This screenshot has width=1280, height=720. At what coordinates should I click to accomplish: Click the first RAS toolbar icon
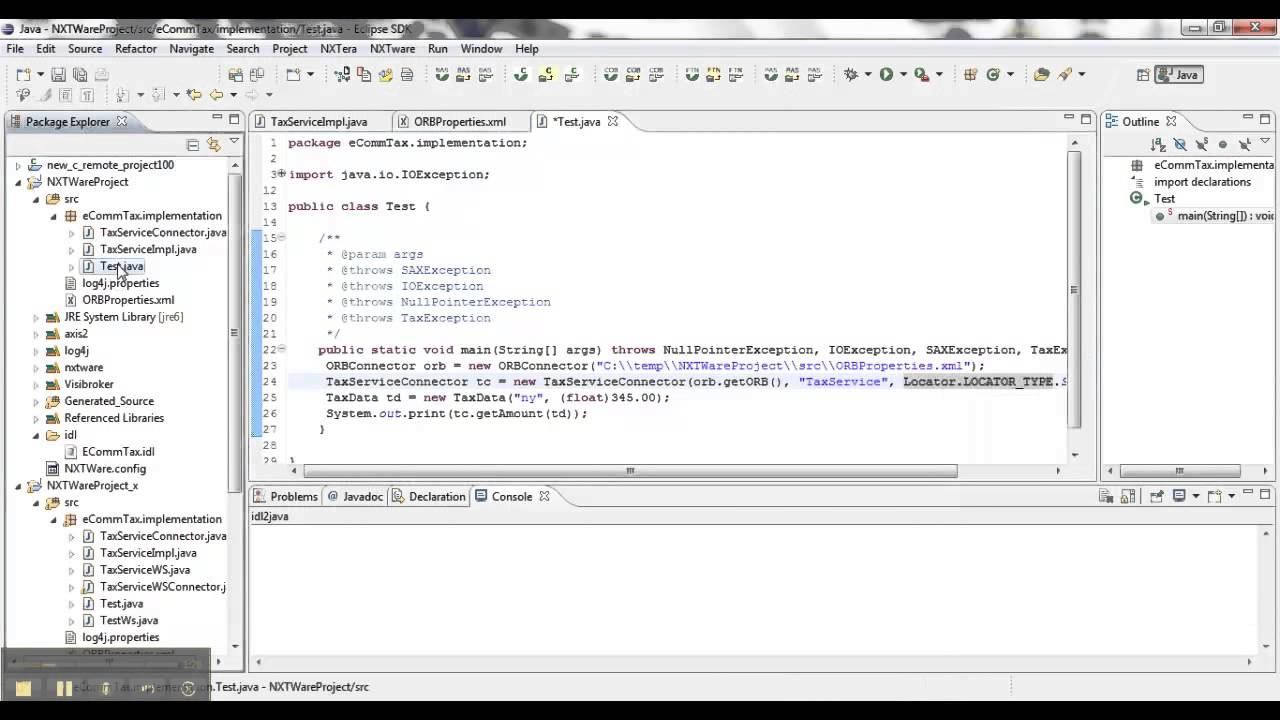pyautogui.click(x=771, y=75)
